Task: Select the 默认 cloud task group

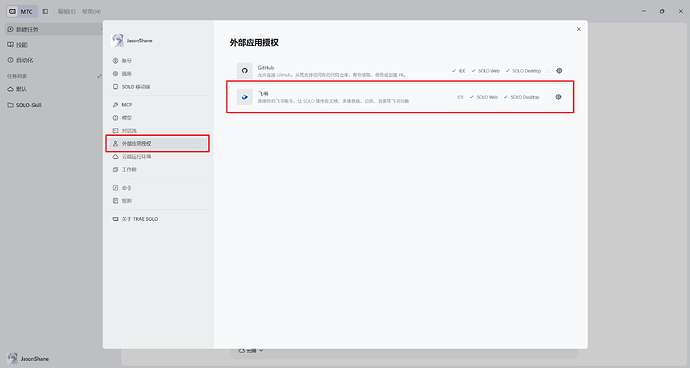Action: coord(18,89)
